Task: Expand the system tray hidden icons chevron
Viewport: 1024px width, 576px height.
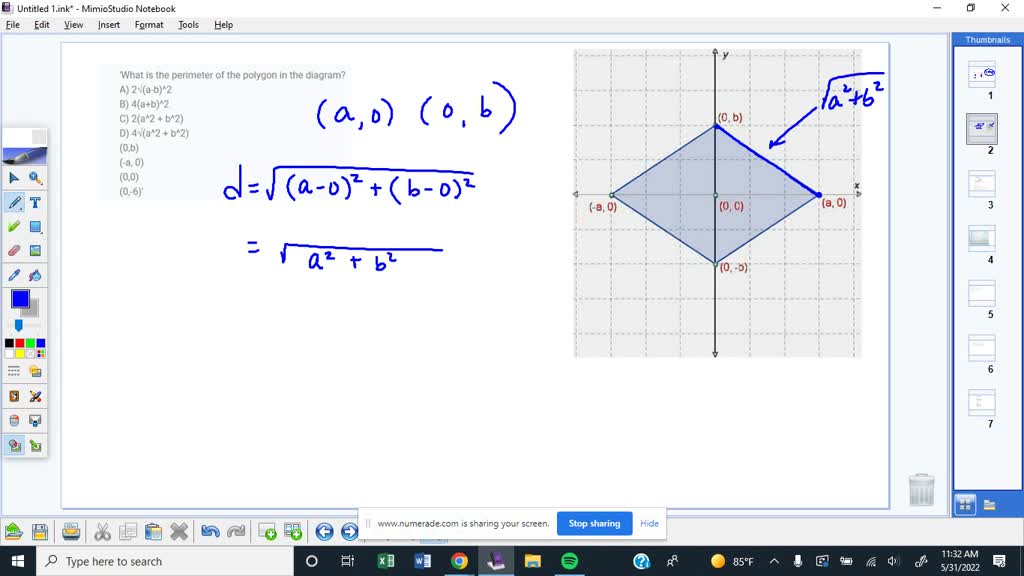Action: coord(774,561)
